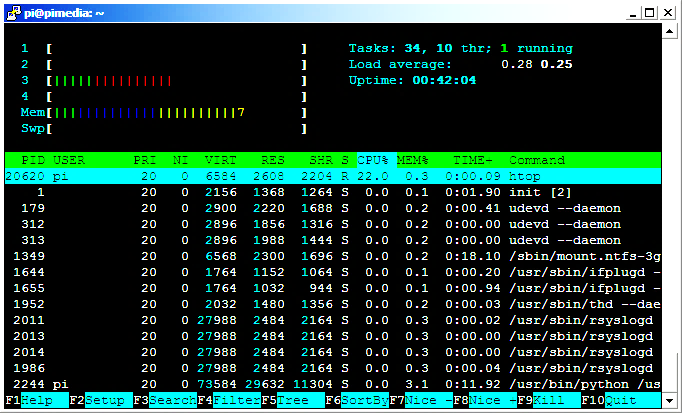This screenshot has width=682, height=413.
Task: Select the init [2] process row
Action: (x=333, y=192)
